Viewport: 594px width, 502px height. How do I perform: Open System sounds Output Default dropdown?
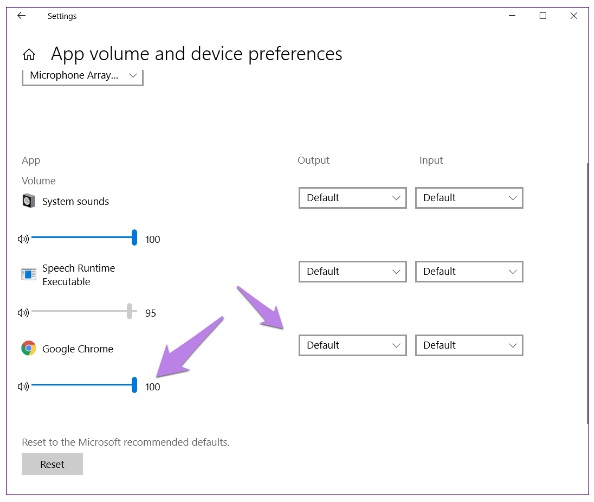[353, 198]
